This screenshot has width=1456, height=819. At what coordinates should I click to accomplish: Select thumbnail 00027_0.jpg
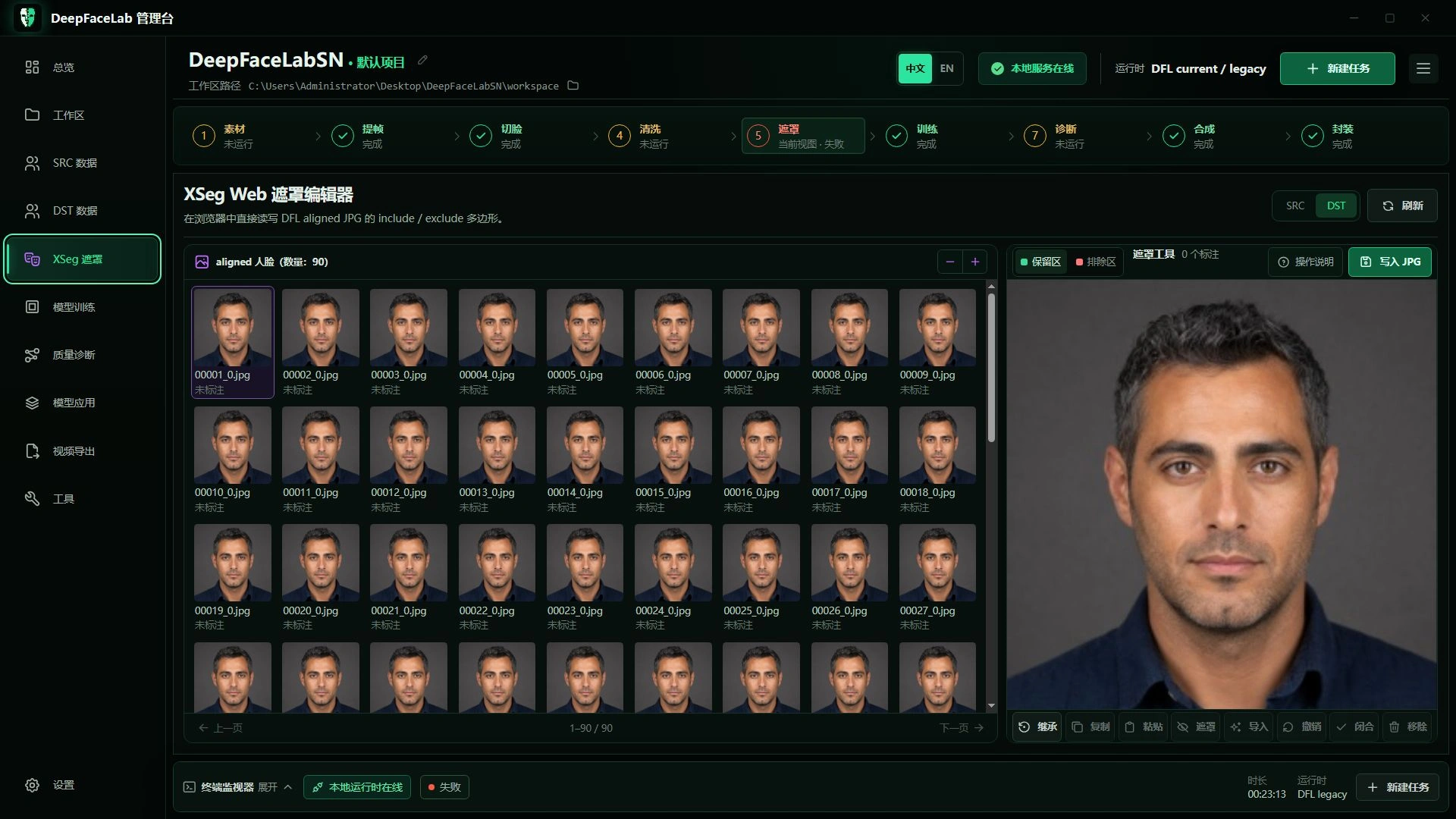tap(937, 578)
